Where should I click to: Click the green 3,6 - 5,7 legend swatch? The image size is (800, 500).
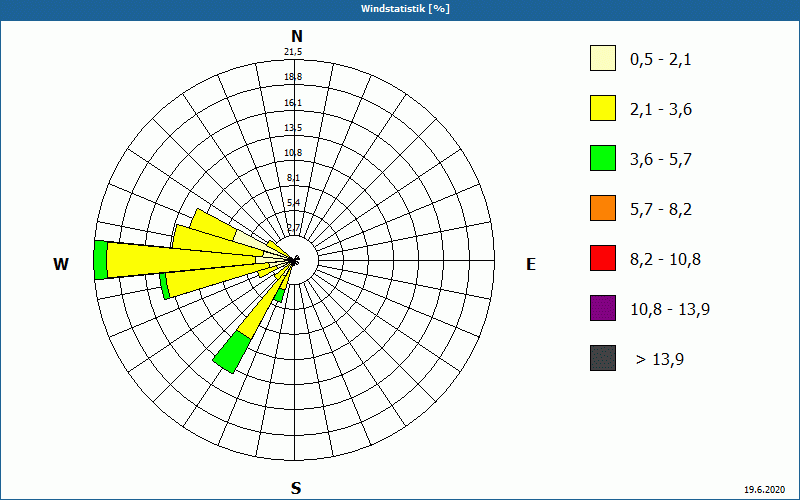603,158
